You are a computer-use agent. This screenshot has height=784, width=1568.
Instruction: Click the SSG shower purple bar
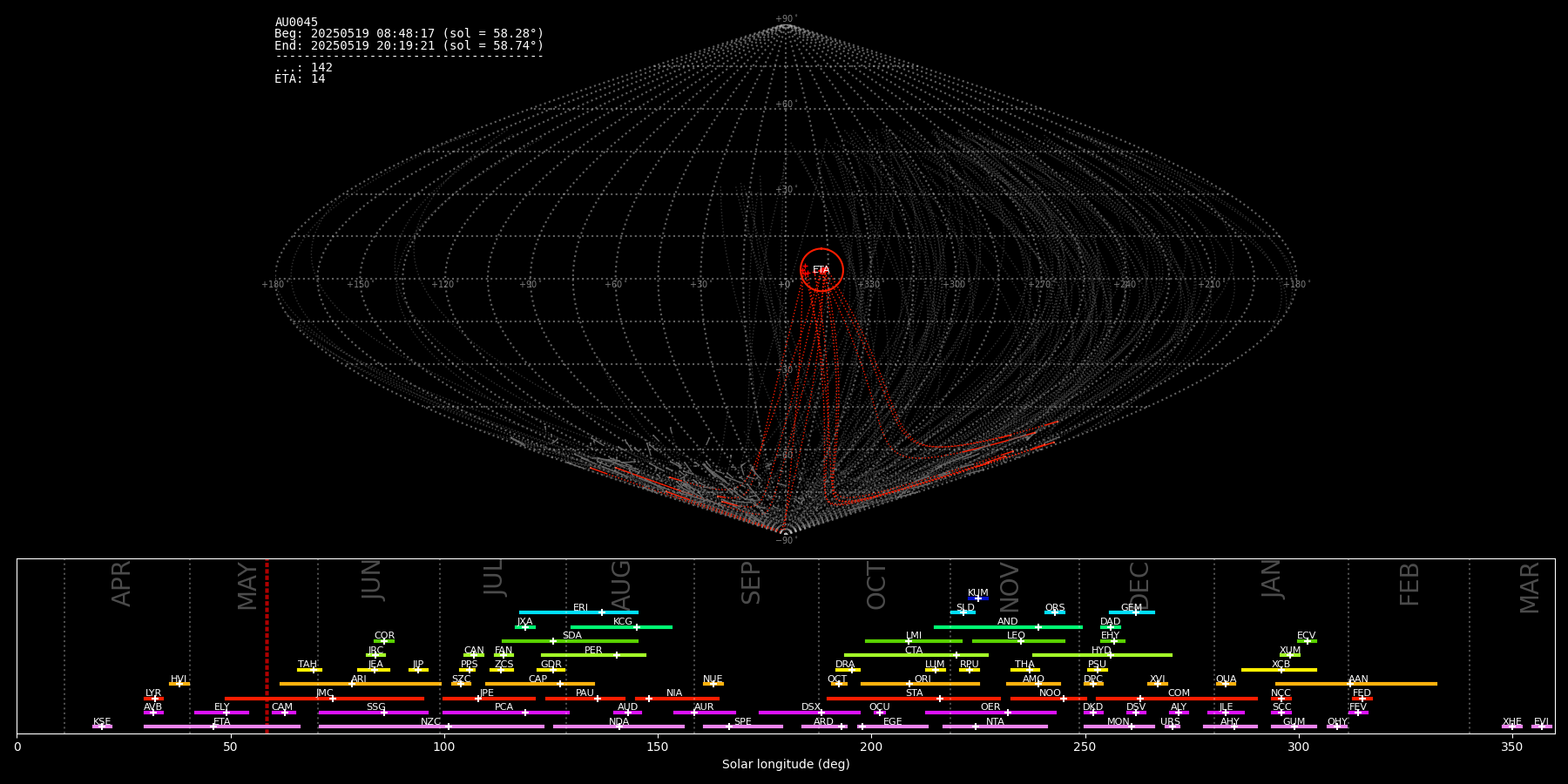[x=373, y=713]
